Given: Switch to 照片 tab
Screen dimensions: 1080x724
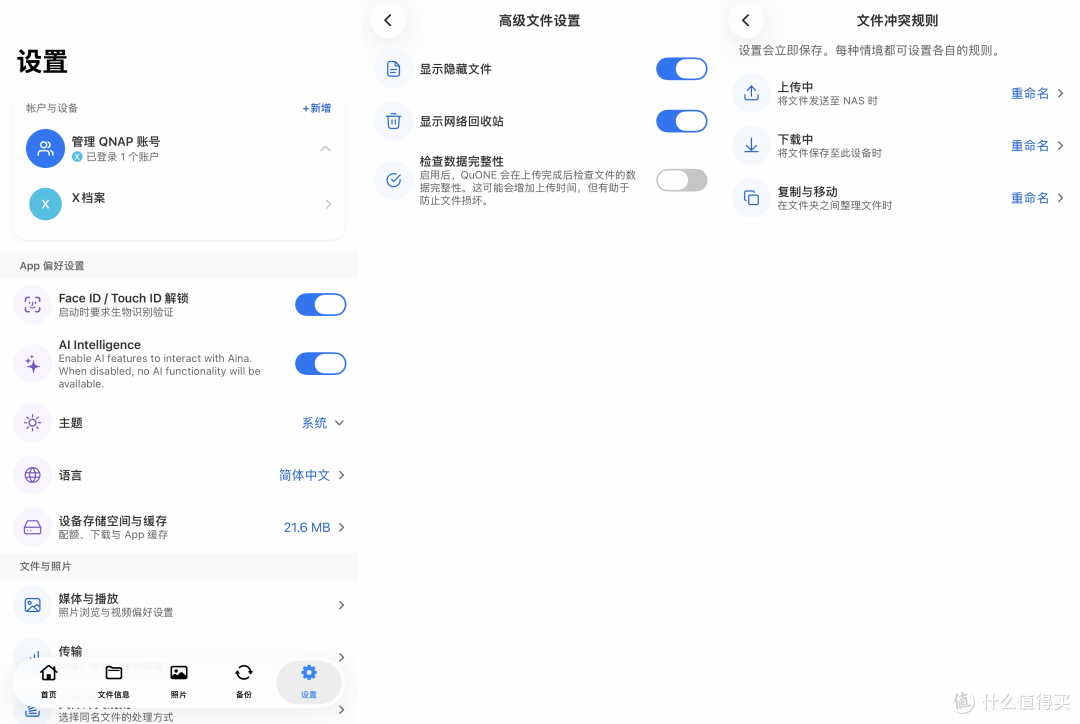Looking at the screenshot, I should pyautogui.click(x=178, y=681).
